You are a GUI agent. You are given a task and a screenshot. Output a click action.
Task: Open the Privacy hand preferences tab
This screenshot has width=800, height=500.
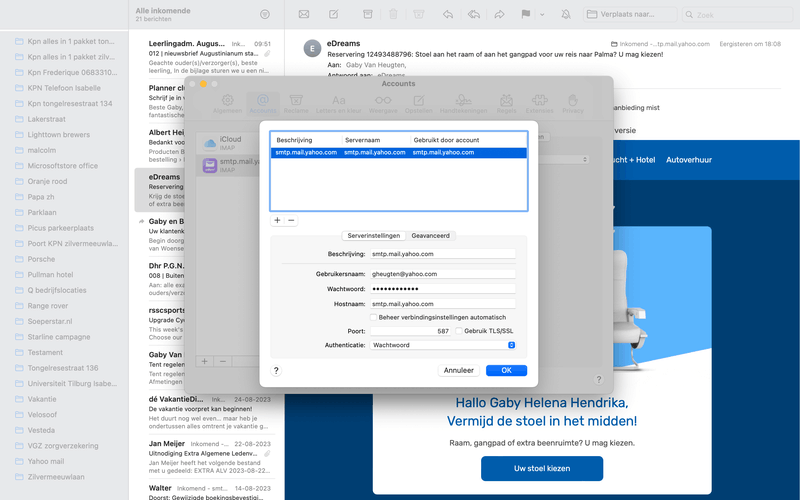[572, 104]
